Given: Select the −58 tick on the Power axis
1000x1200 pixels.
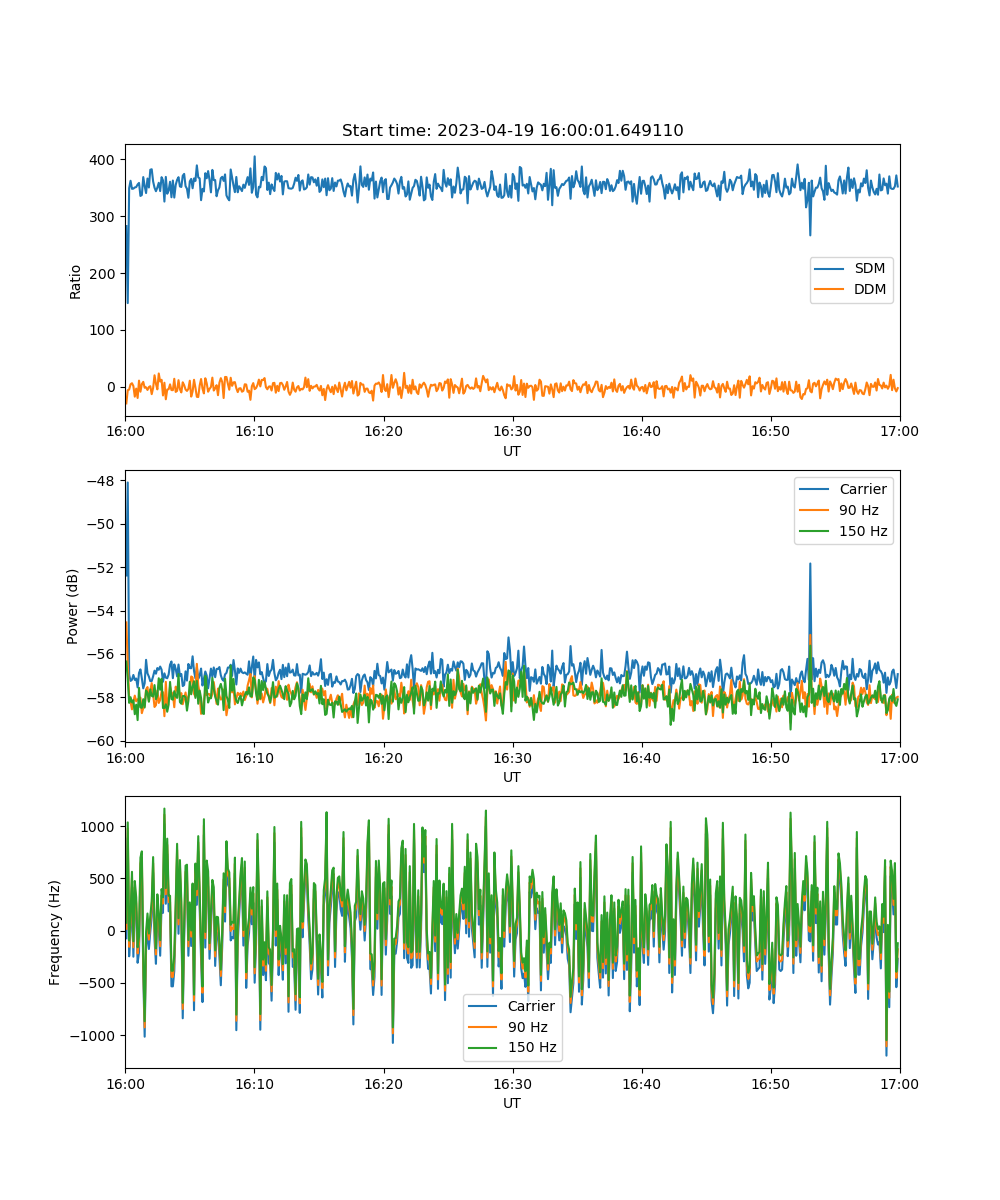Looking at the screenshot, I should [x=102, y=698].
